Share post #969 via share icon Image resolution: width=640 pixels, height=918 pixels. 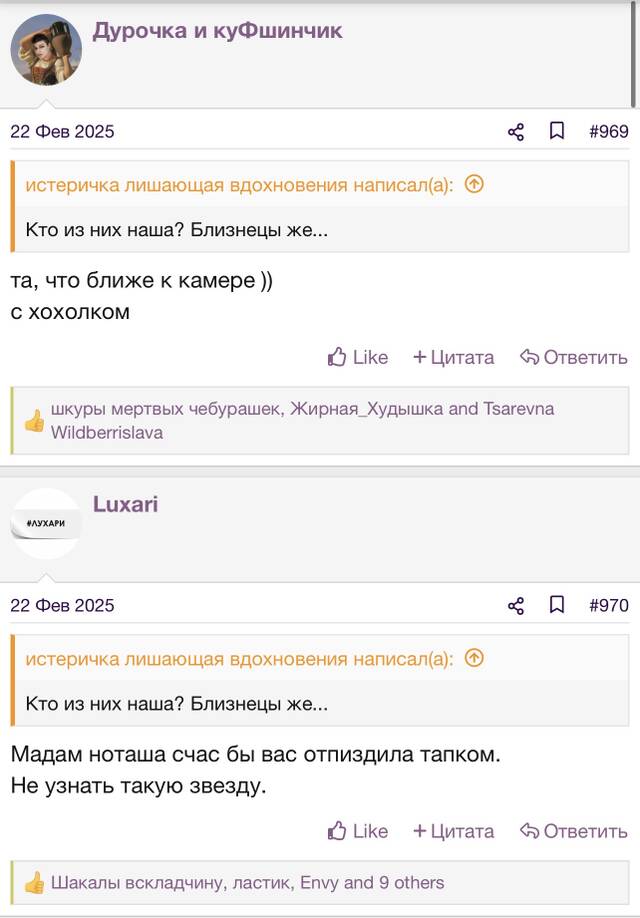(x=516, y=132)
